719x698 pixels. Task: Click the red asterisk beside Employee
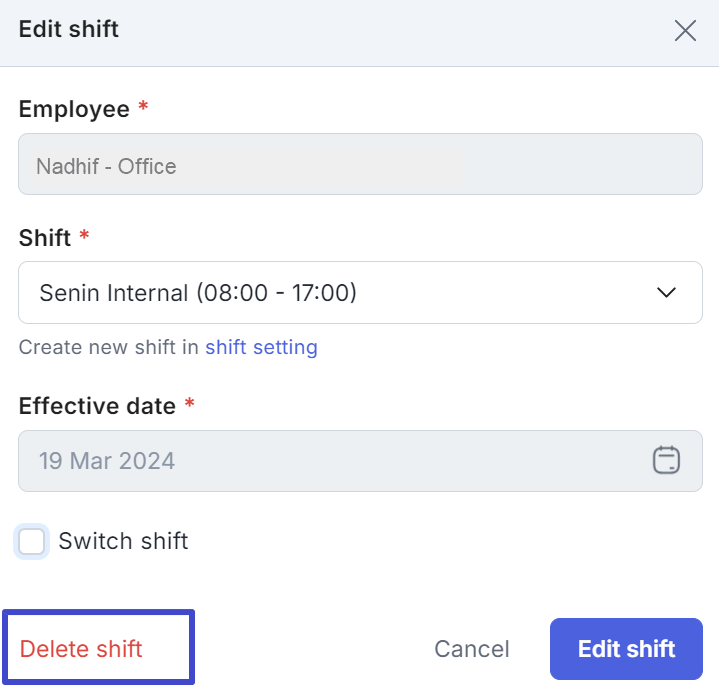143,105
